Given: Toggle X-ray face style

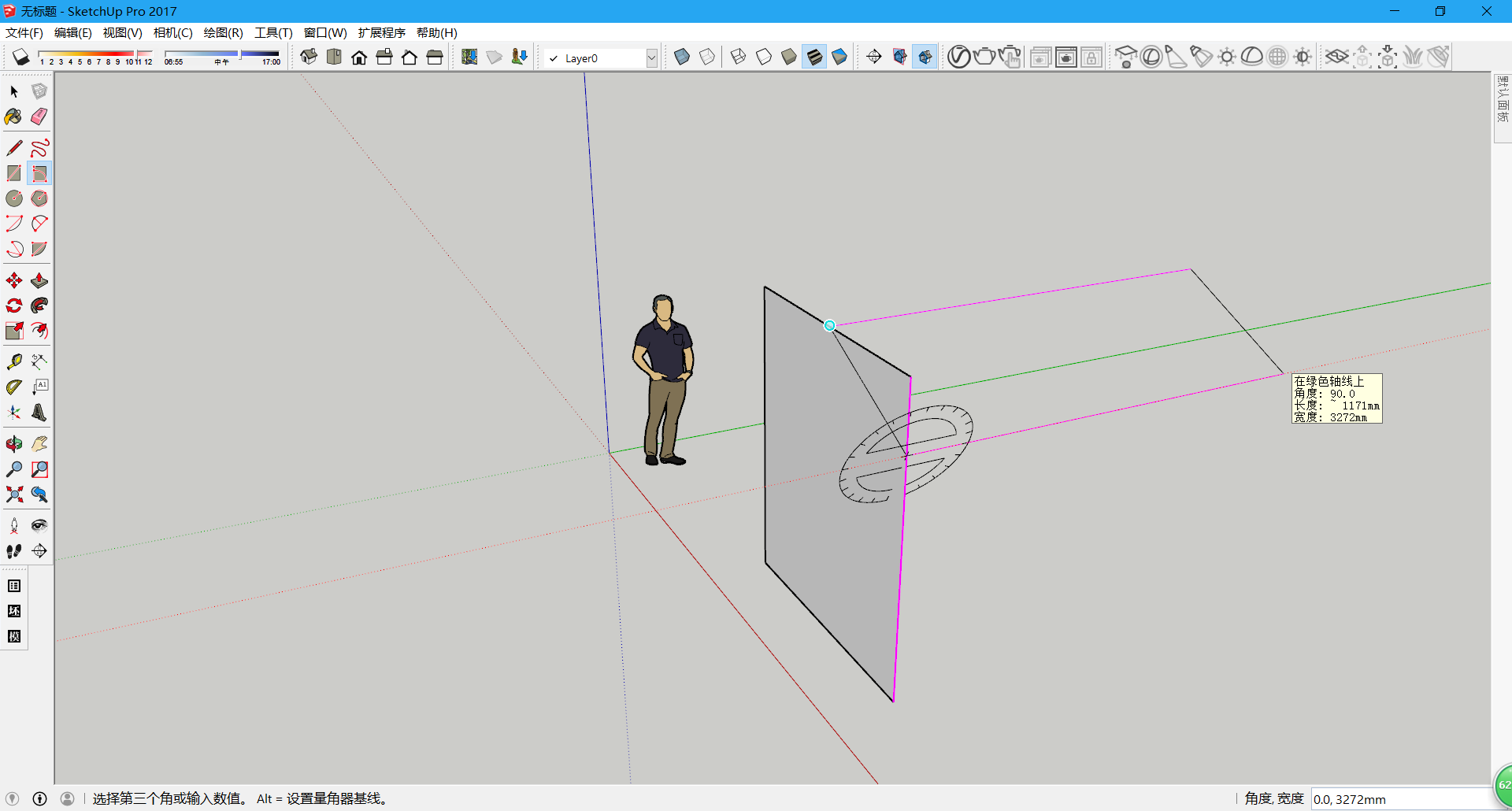Looking at the screenshot, I should coord(682,57).
